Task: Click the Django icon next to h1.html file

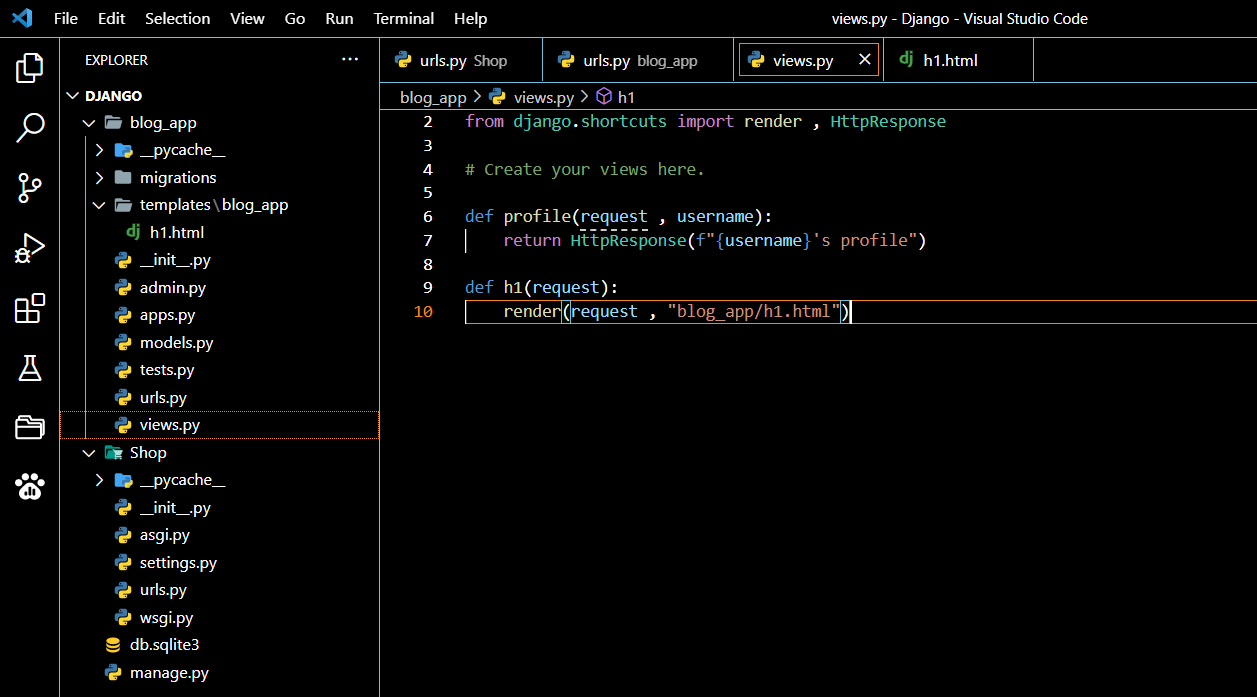Action: [133, 232]
